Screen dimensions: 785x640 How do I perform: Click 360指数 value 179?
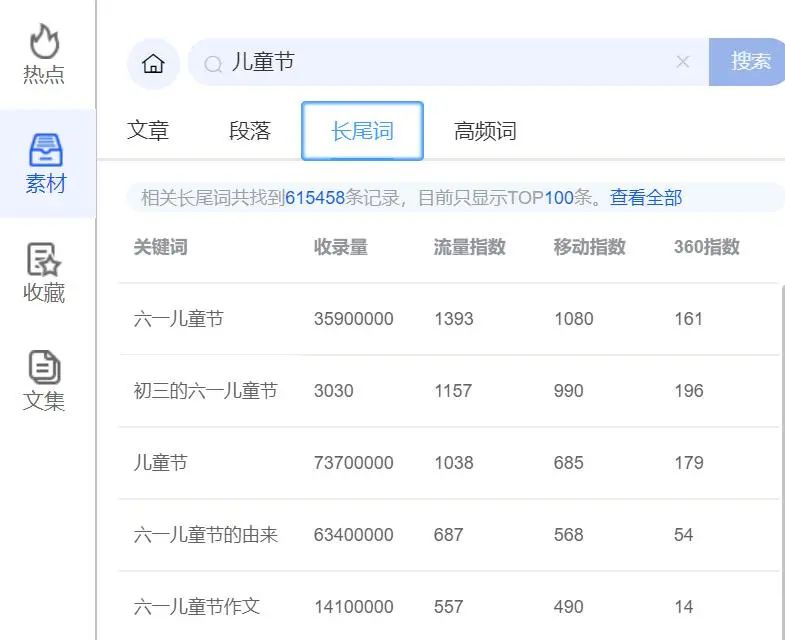(688, 463)
